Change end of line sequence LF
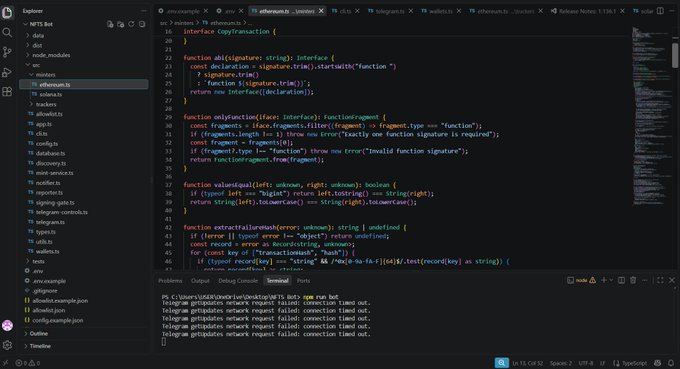Screen dimensions: 680x369 tap(603, 363)
